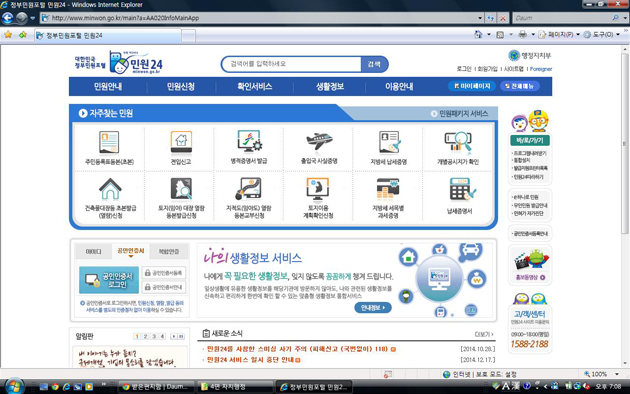The width and height of the screenshot is (630, 394).
Task: Open 더보기 for 새로운 소식
Action: point(484,334)
